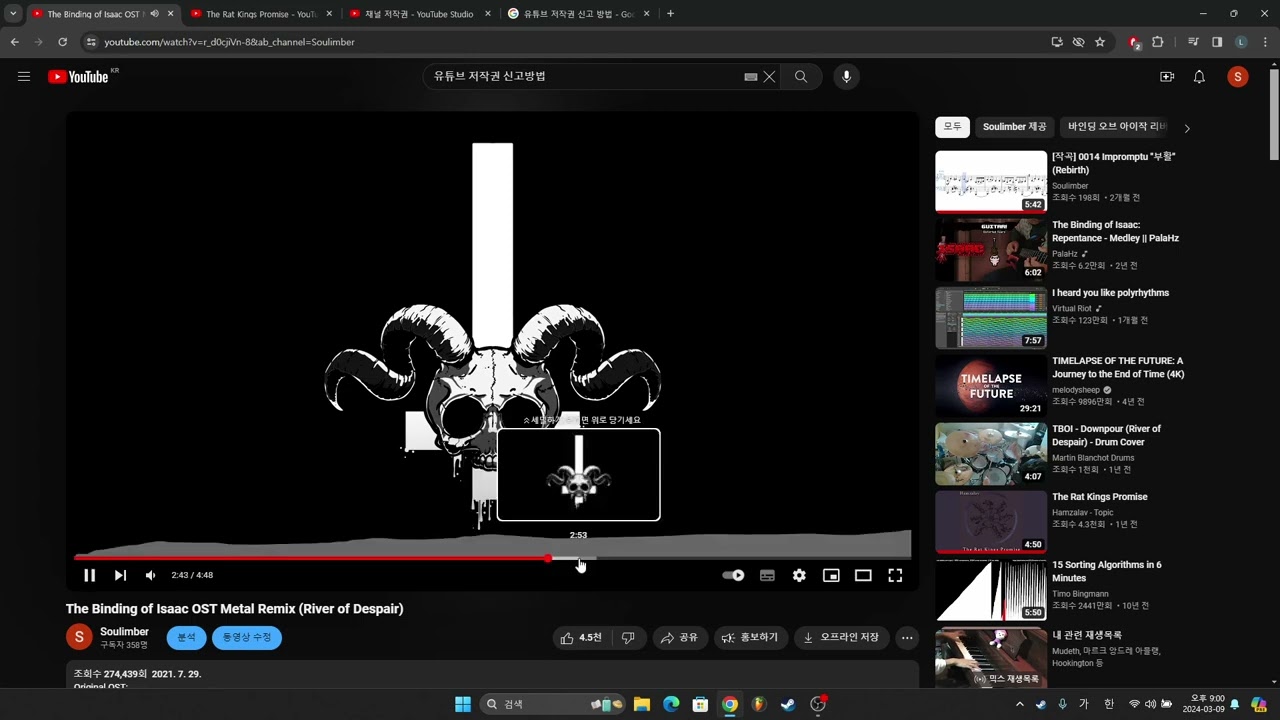Toggle the Chrome side panel
Viewport: 1280px width, 720px height.
tap(1217, 42)
